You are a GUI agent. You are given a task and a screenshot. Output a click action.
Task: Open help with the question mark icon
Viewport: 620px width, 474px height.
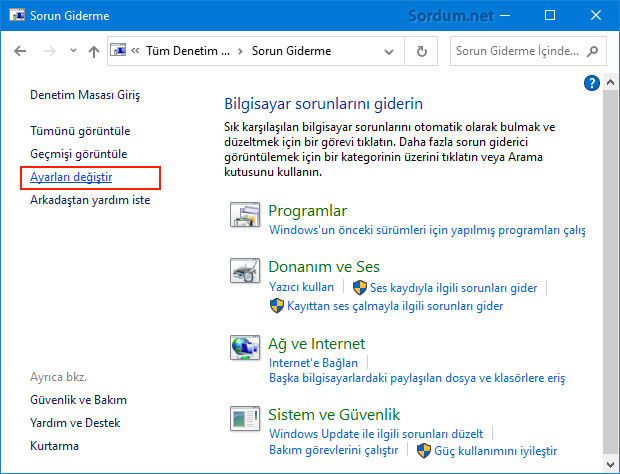tap(592, 83)
